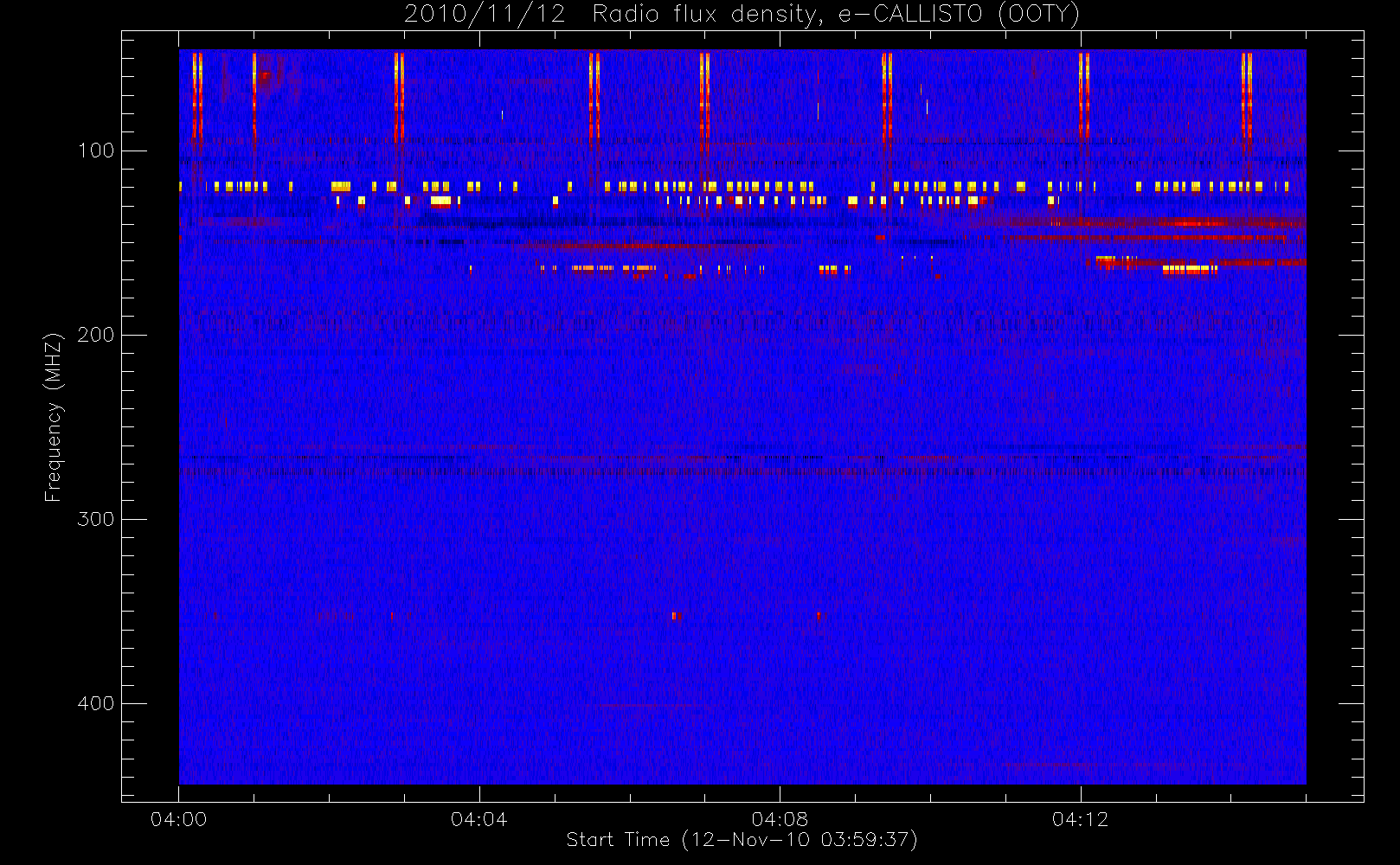Click the 200 MHz frequency tick label
The image size is (1400, 865).
tap(96, 335)
